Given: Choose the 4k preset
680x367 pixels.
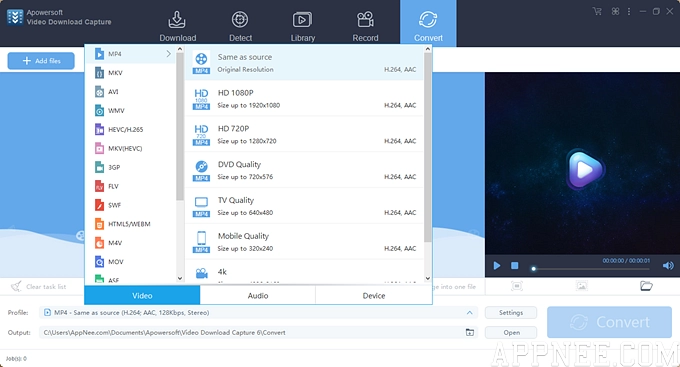Looking at the screenshot, I should coord(304,272).
